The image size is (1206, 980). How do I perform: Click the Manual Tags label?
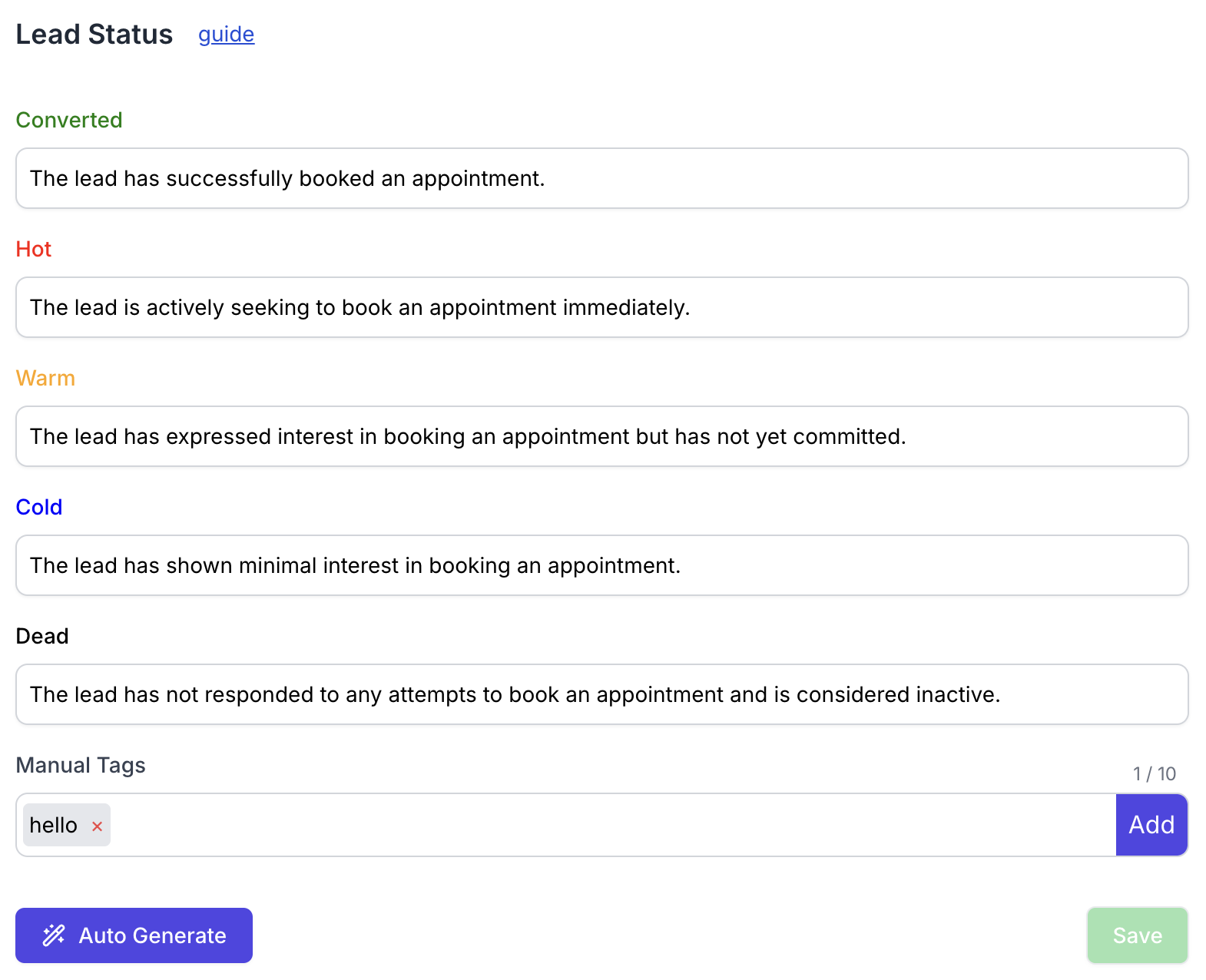(81, 765)
